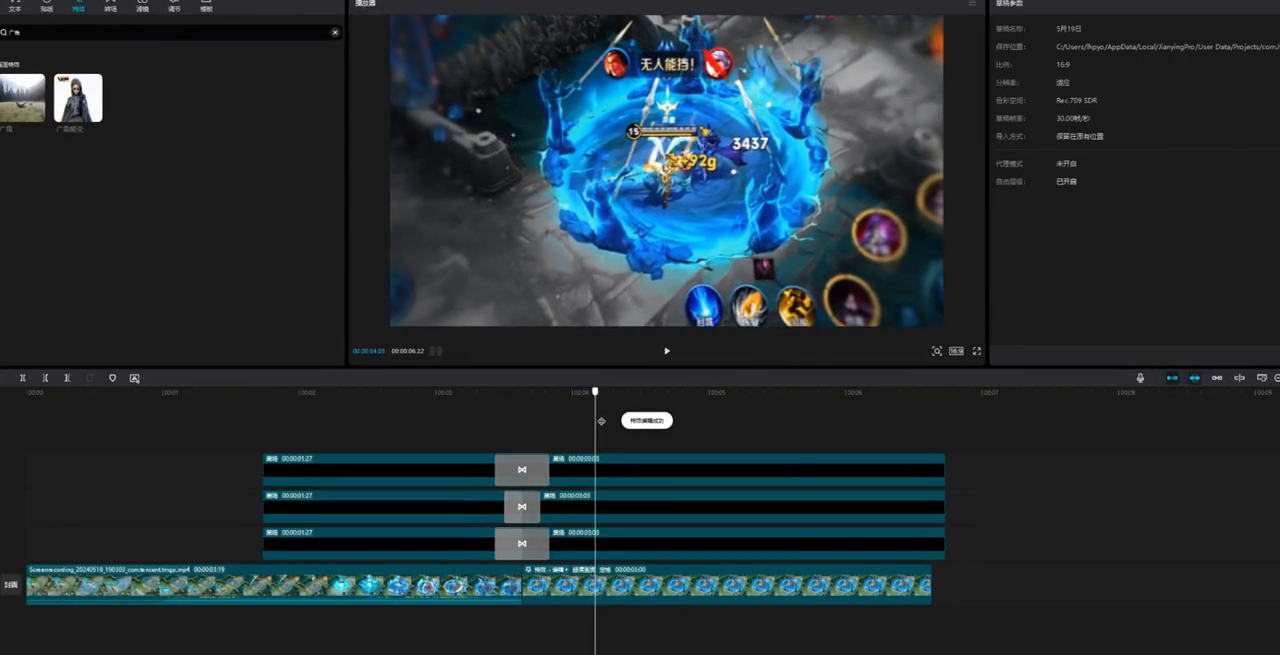Image resolution: width=1280 pixels, height=655 pixels.
Task: Toggle the preview axis
Action: pos(1239,378)
